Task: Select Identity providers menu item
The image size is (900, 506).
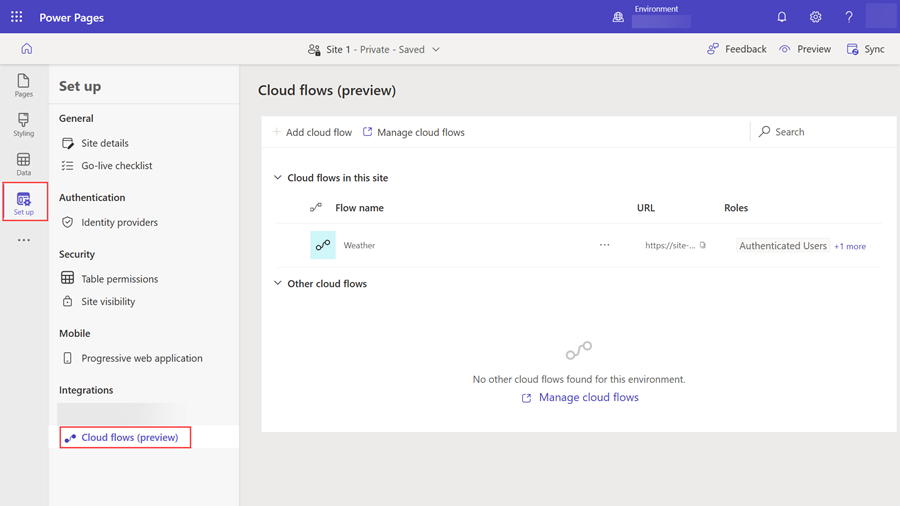Action: pos(119,222)
